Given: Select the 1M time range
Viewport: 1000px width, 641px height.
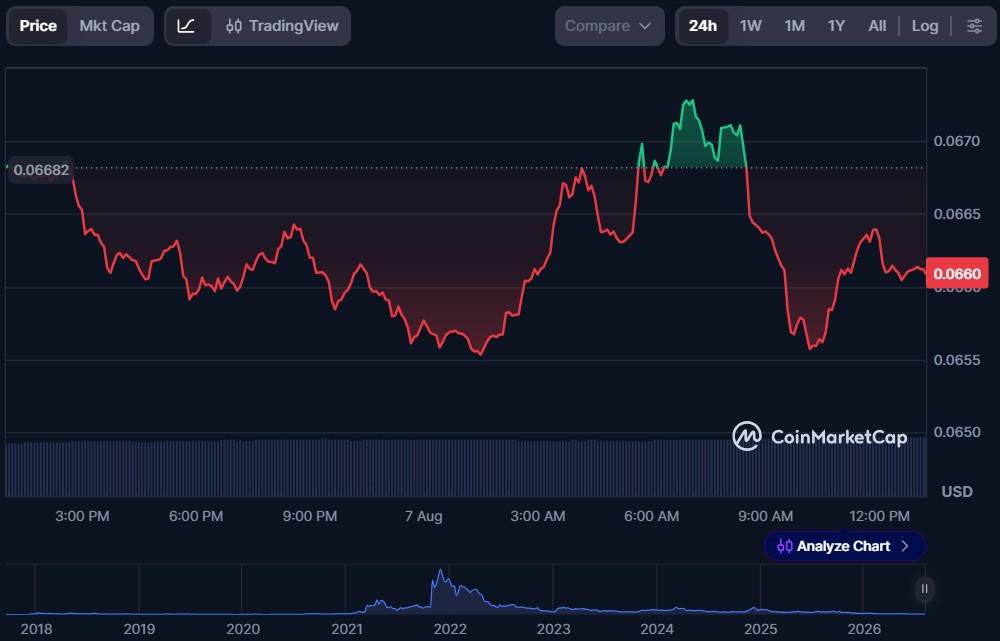Looking at the screenshot, I should (x=795, y=26).
